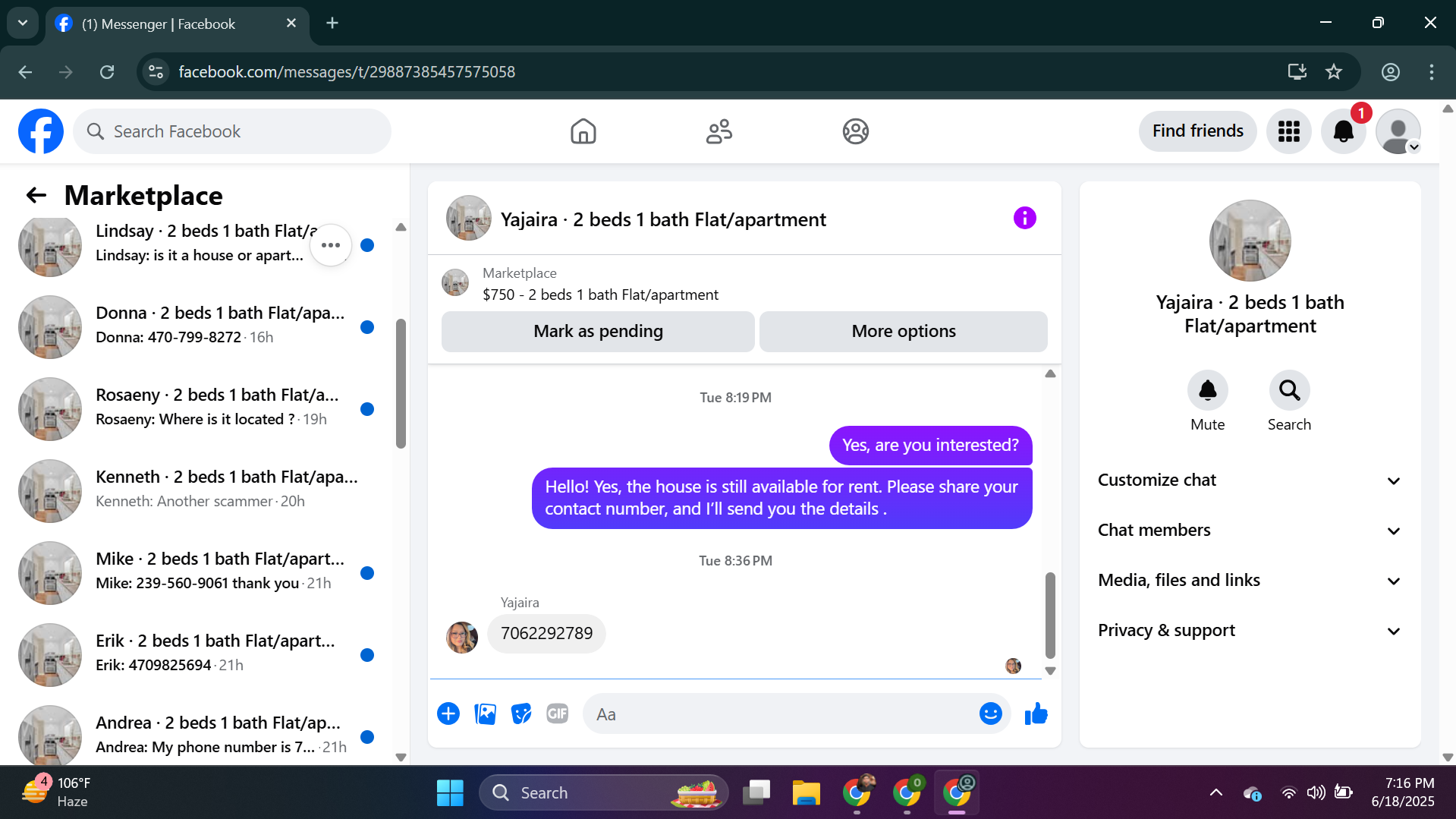
Task: Open the Groups icon in top navigation
Action: point(855,131)
